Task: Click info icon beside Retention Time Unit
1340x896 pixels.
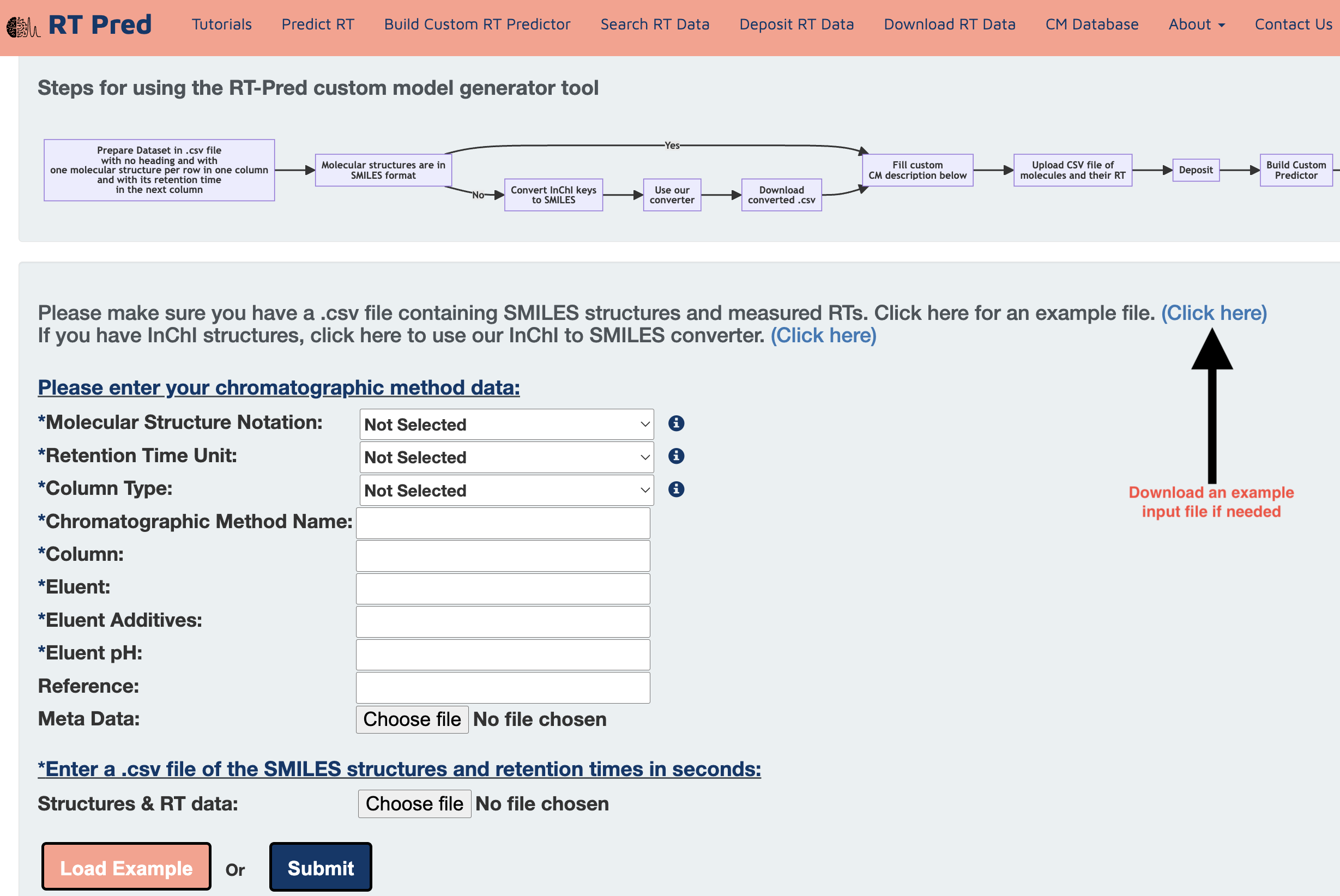Action: [x=676, y=456]
